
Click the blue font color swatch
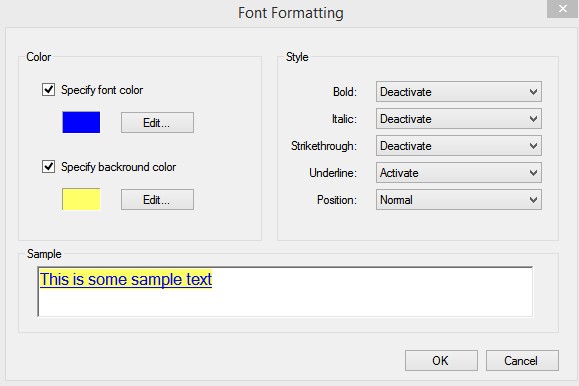(x=81, y=122)
